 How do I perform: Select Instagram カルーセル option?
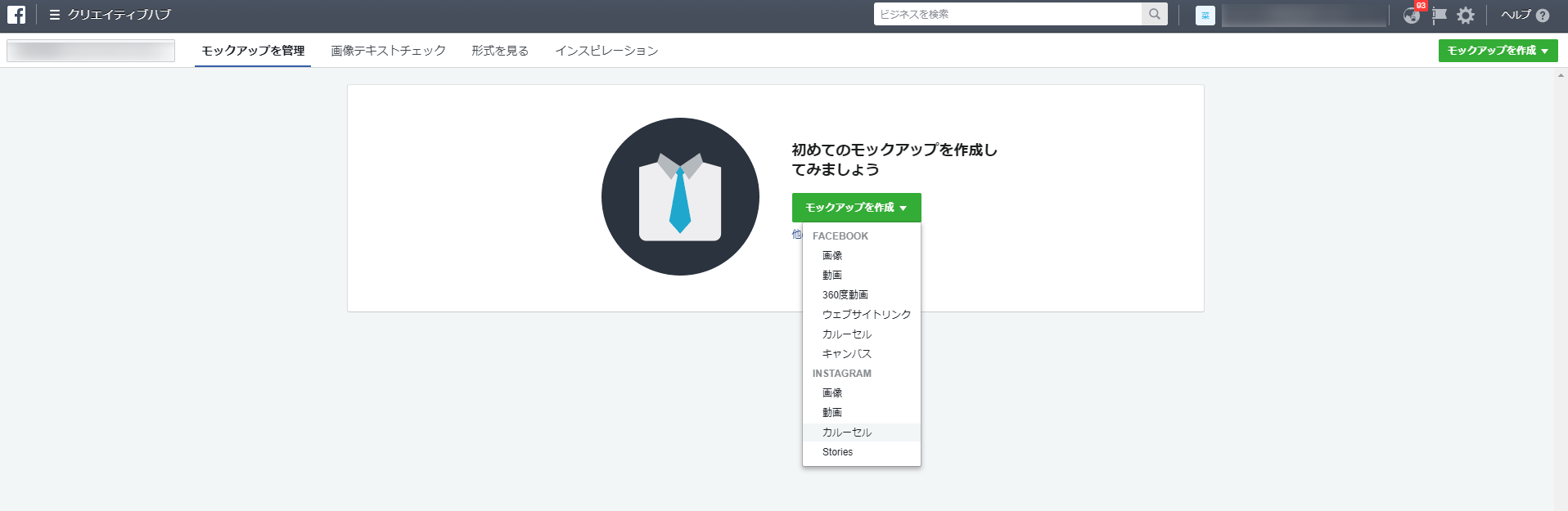click(862, 433)
